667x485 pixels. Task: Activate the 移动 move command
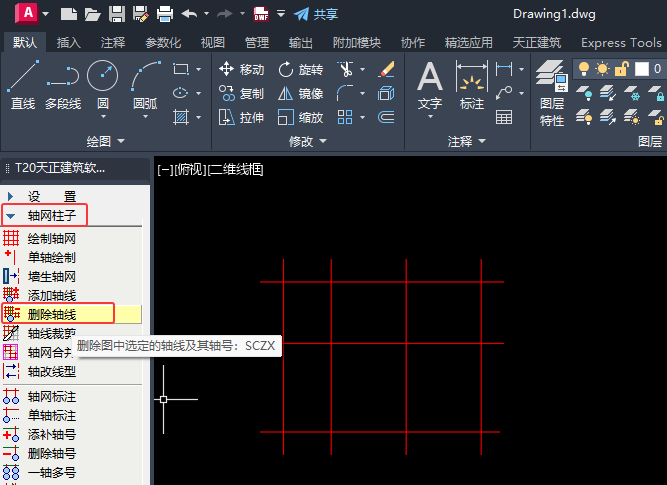(x=242, y=69)
